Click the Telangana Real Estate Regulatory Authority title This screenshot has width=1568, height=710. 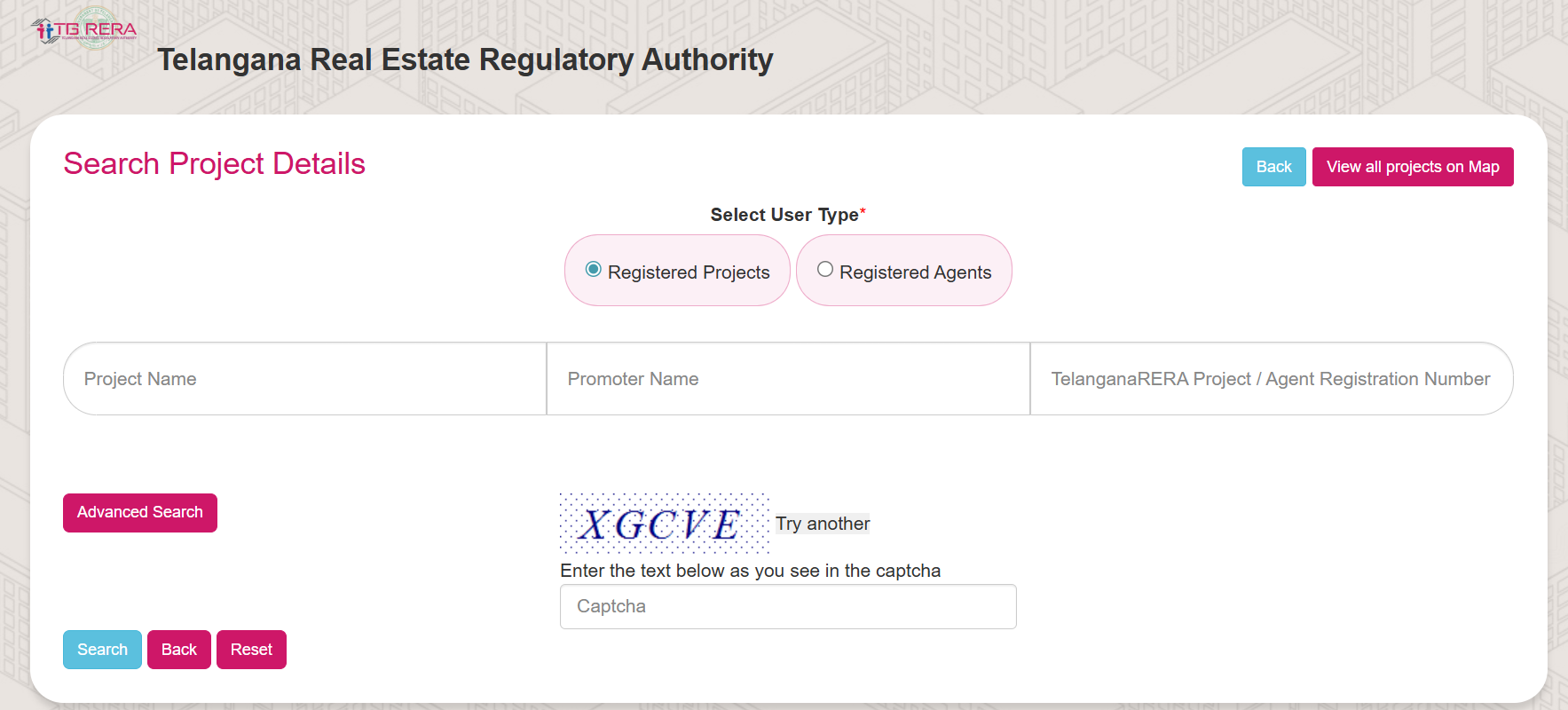coord(465,60)
